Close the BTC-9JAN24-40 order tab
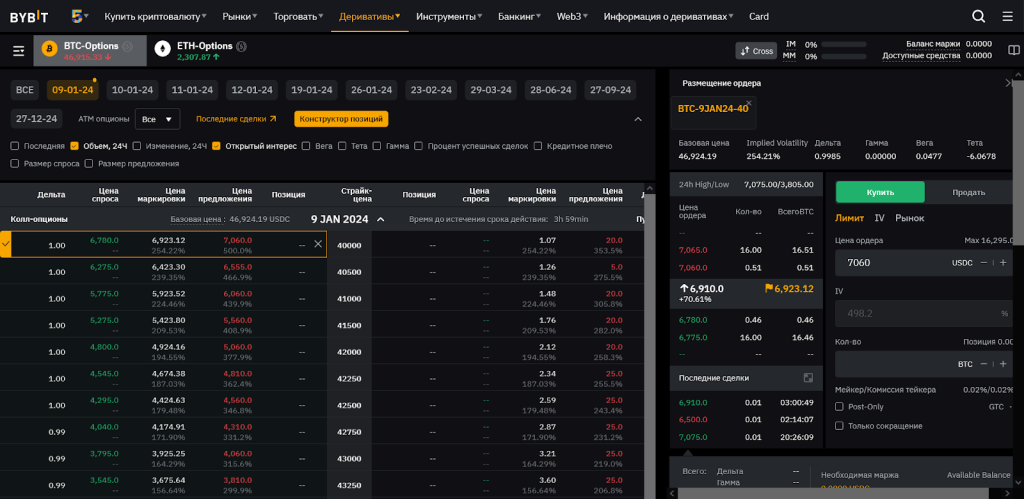 coord(748,102)
